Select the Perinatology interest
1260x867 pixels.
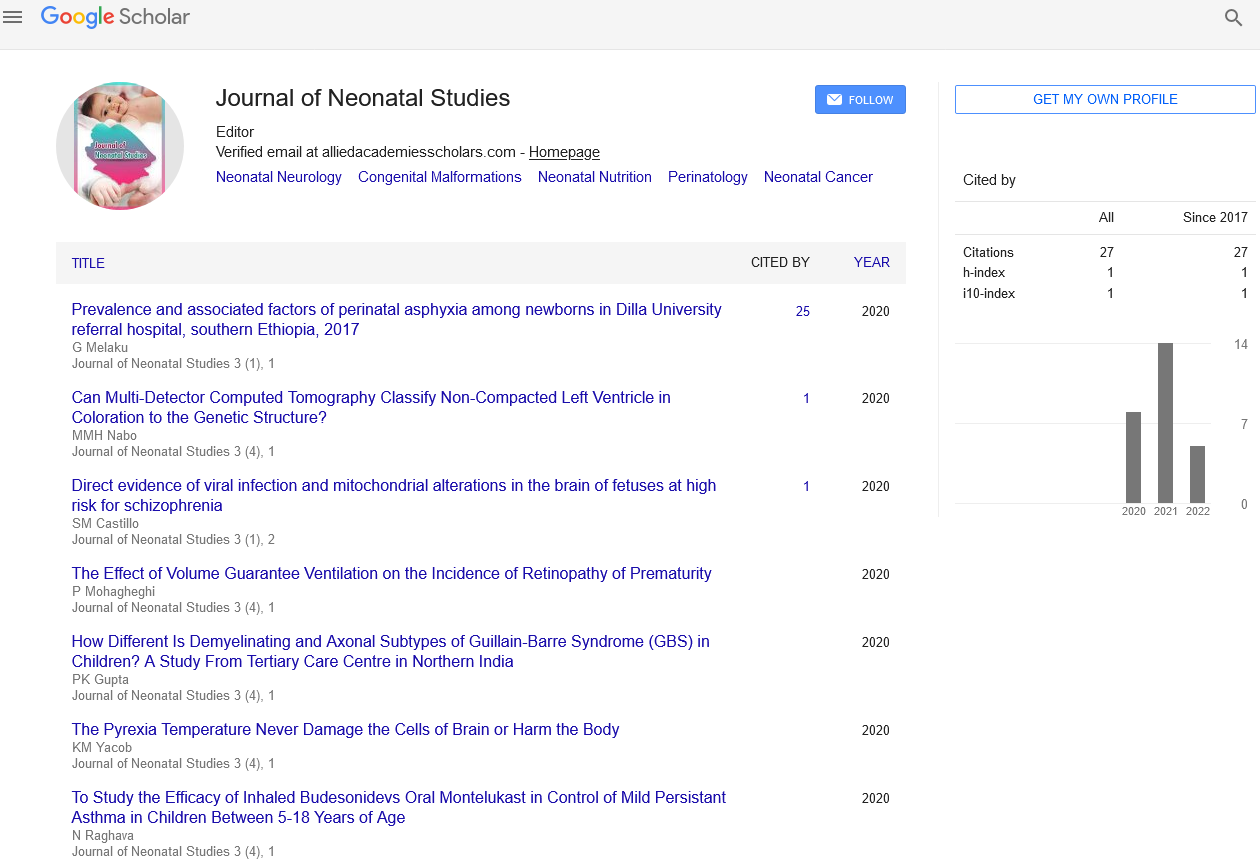[708, 177]
